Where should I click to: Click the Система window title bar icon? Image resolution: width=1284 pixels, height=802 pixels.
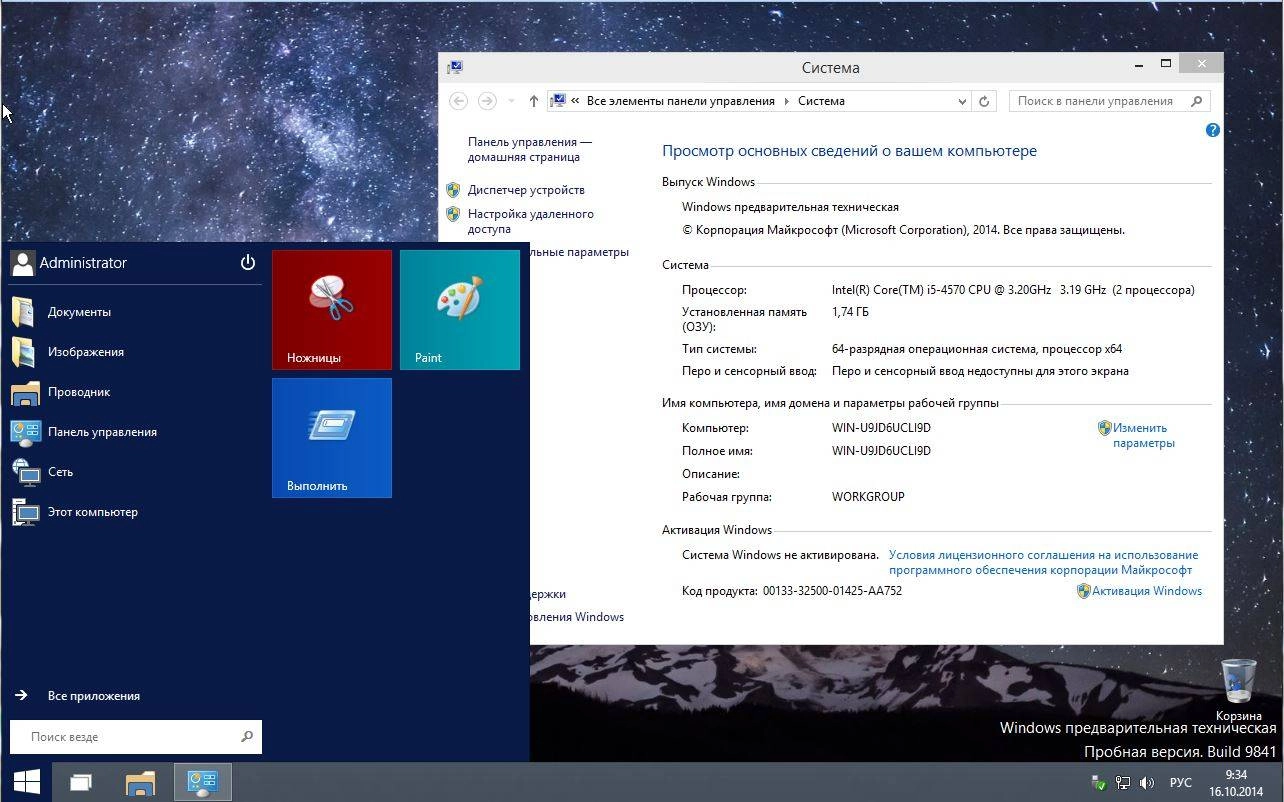click(455, 68)
